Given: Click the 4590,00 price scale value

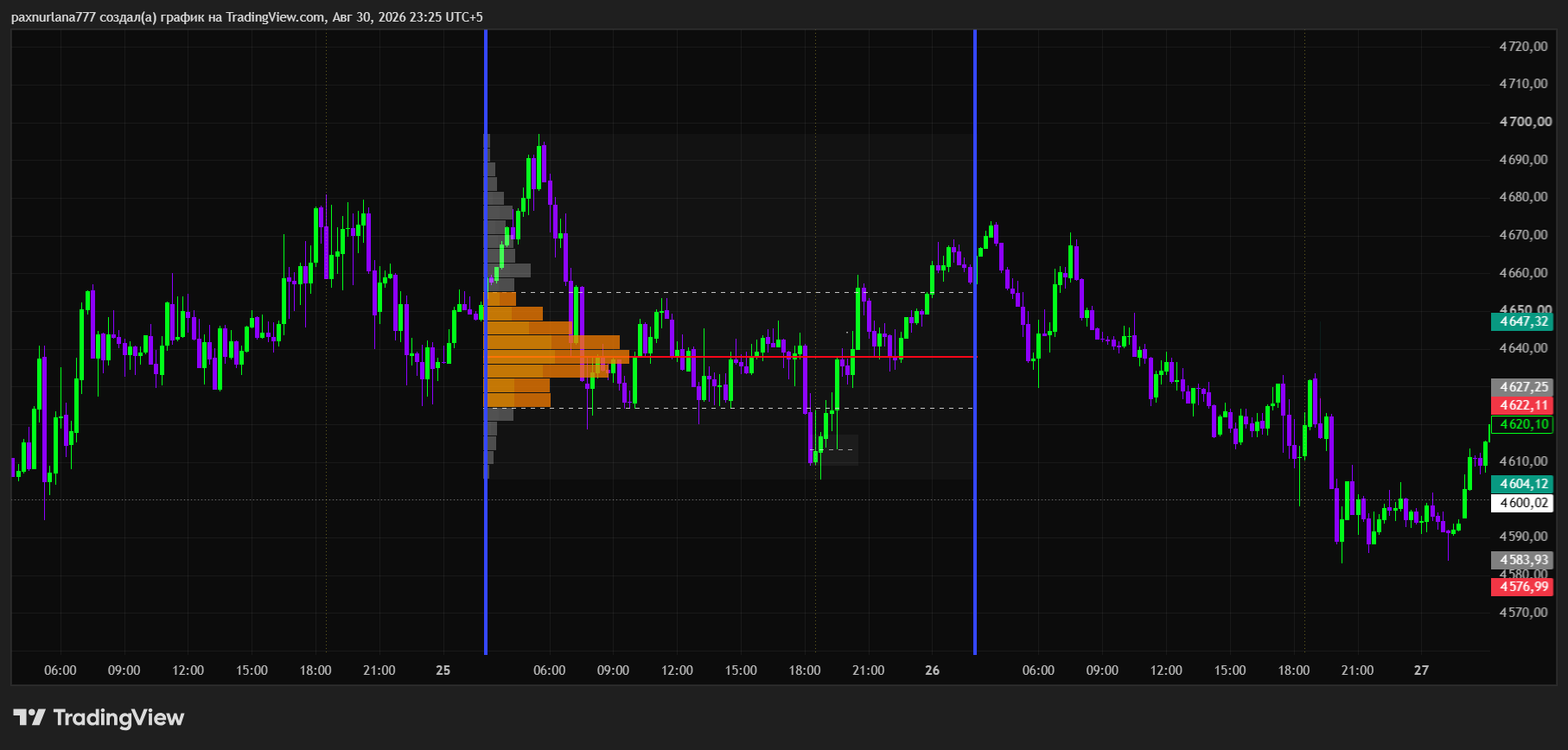Looking at the screenshot, I should tap(1523, 537).
